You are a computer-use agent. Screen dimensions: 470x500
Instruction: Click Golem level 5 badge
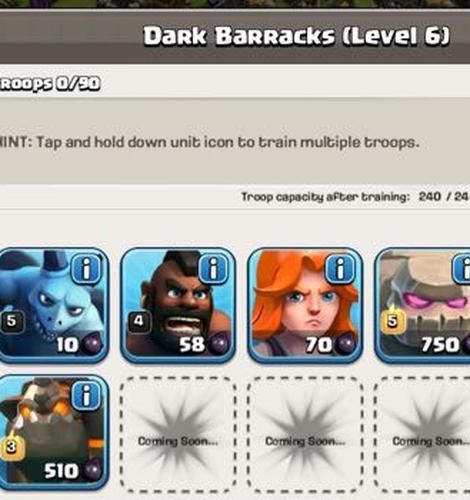[393, 321]
